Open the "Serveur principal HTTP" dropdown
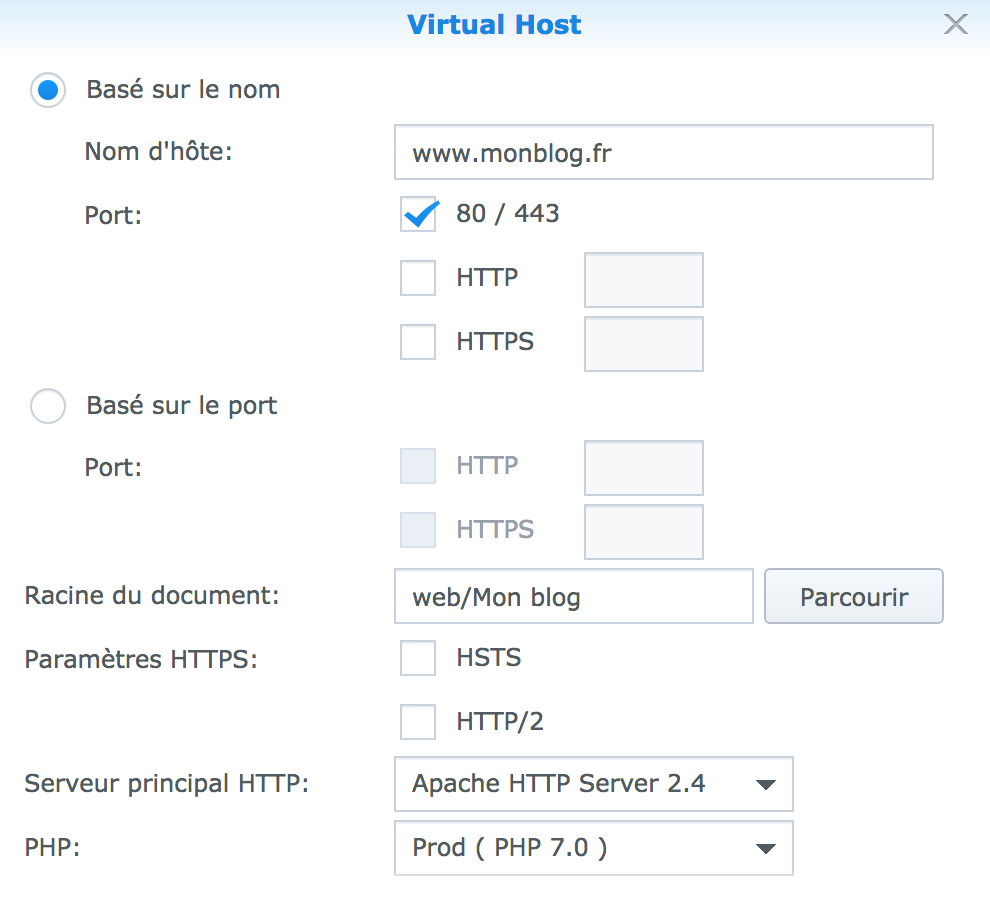This screenshot has height=924, width=990. click(x=593, y=784)
